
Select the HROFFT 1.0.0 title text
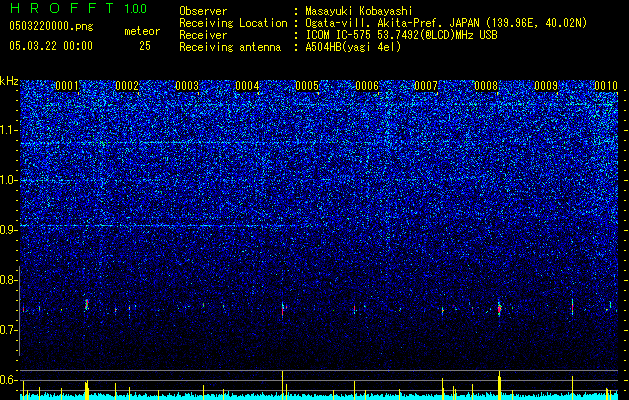pyautogui.click(x=78, y=8)
